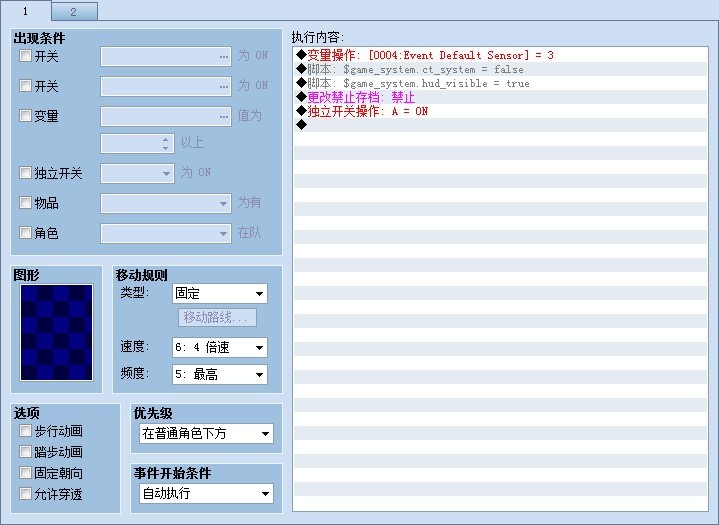Select the 更改禁止存档 command line
The width and height of the screenshot is (719, 525).
500,97
